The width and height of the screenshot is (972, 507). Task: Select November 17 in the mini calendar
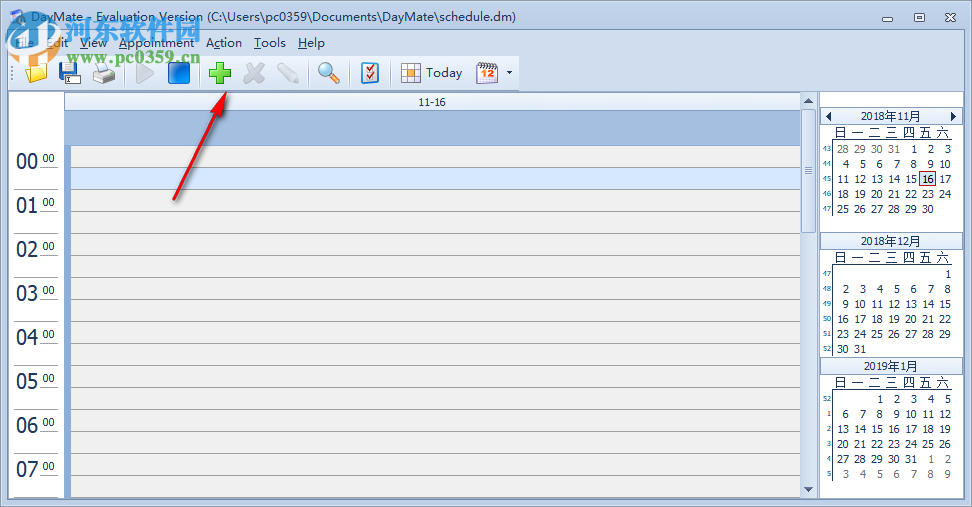point(945,179)
